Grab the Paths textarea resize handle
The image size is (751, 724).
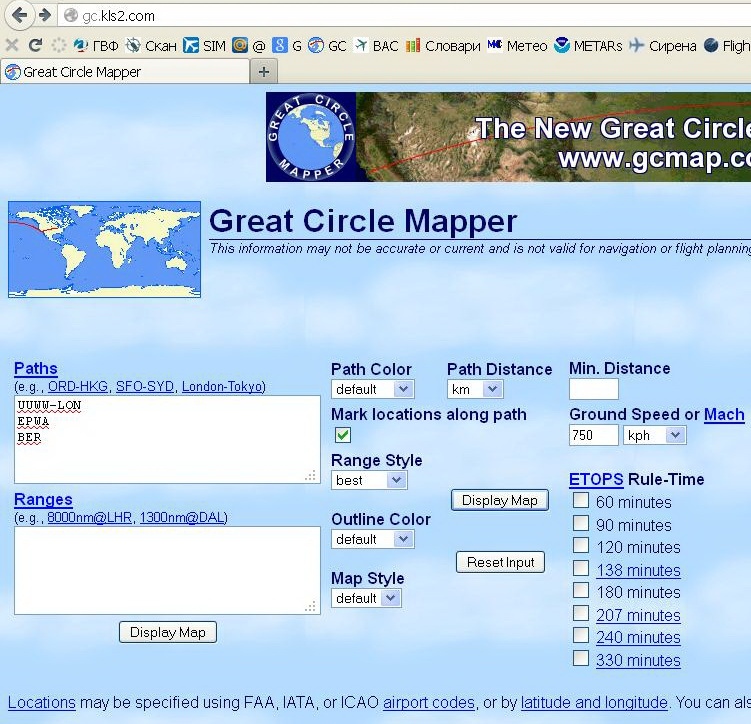(310, 476)
